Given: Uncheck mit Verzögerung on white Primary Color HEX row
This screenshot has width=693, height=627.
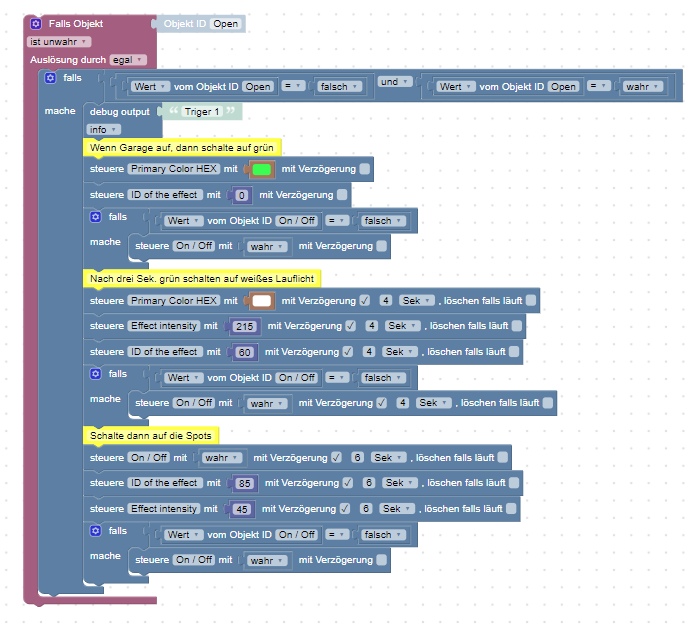Looking at the screenshot, I should pyautogui.click(x=365, y=301).
